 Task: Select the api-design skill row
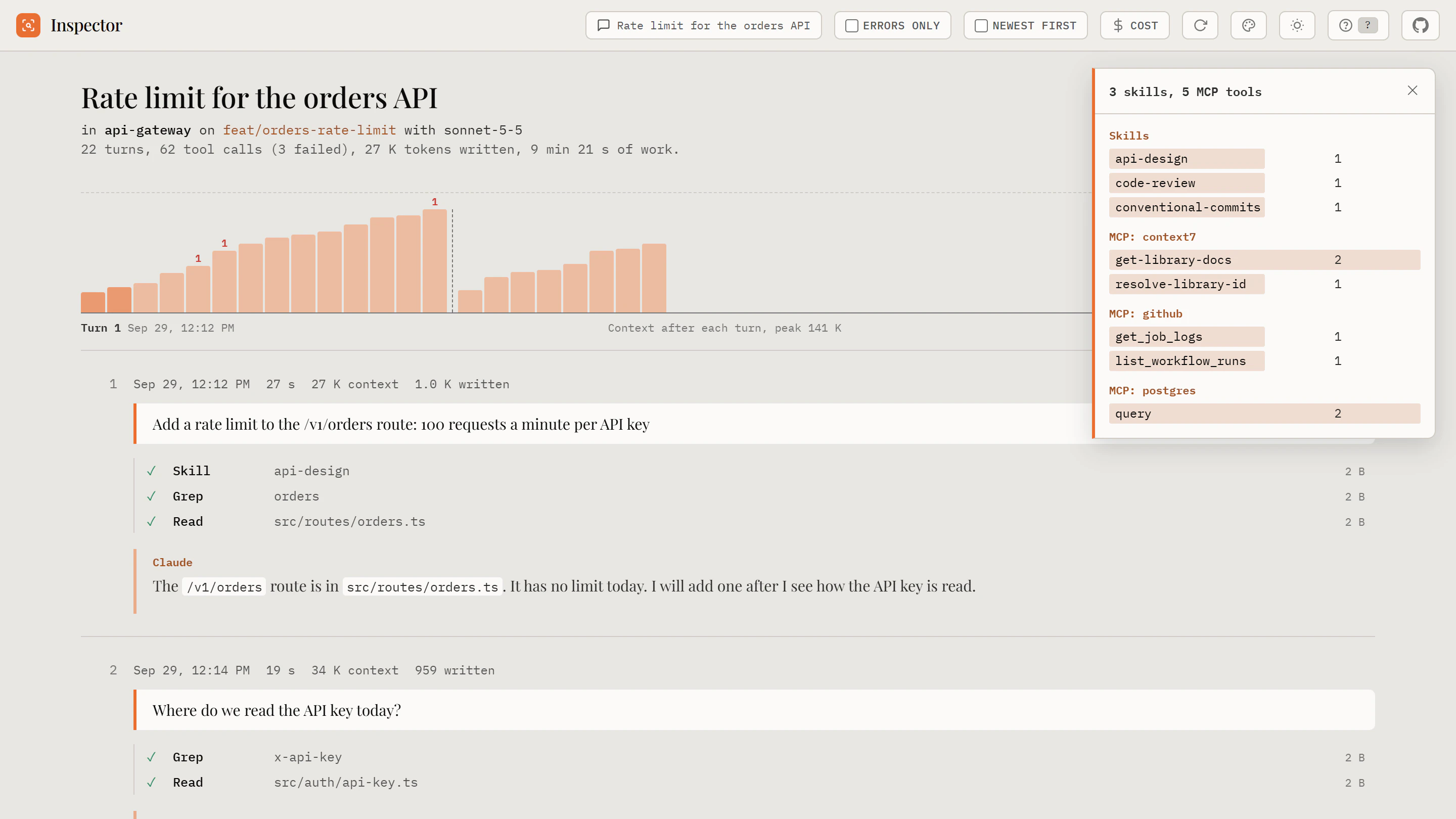1264,159
